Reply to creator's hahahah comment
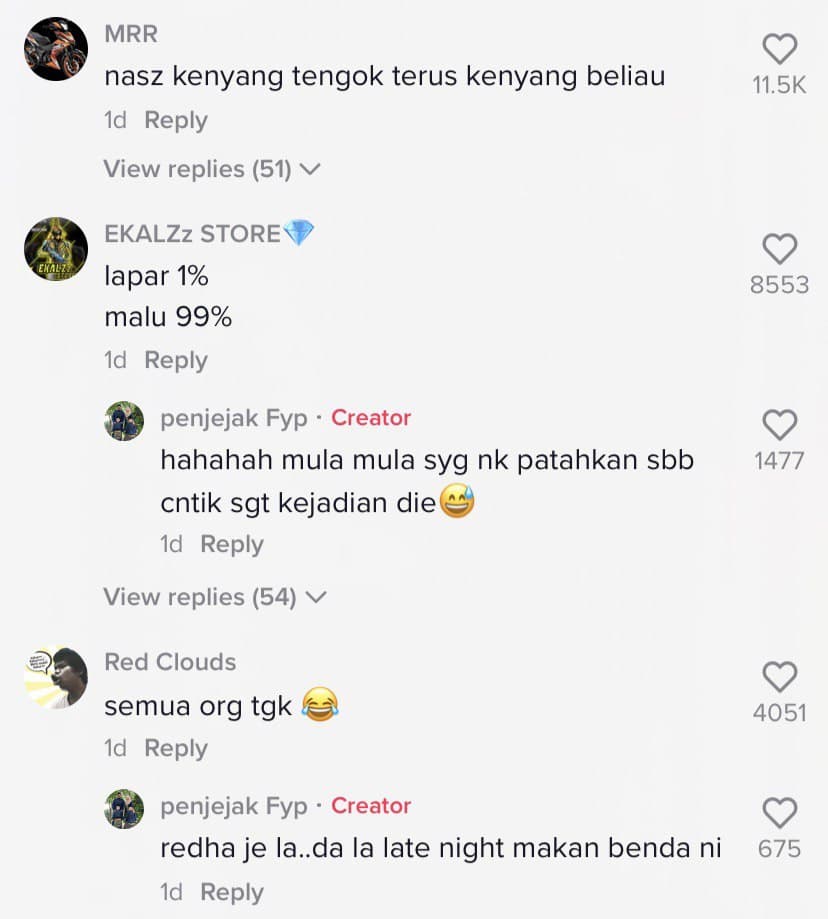Viewport: 828px width, 919px height. (232, 544)
